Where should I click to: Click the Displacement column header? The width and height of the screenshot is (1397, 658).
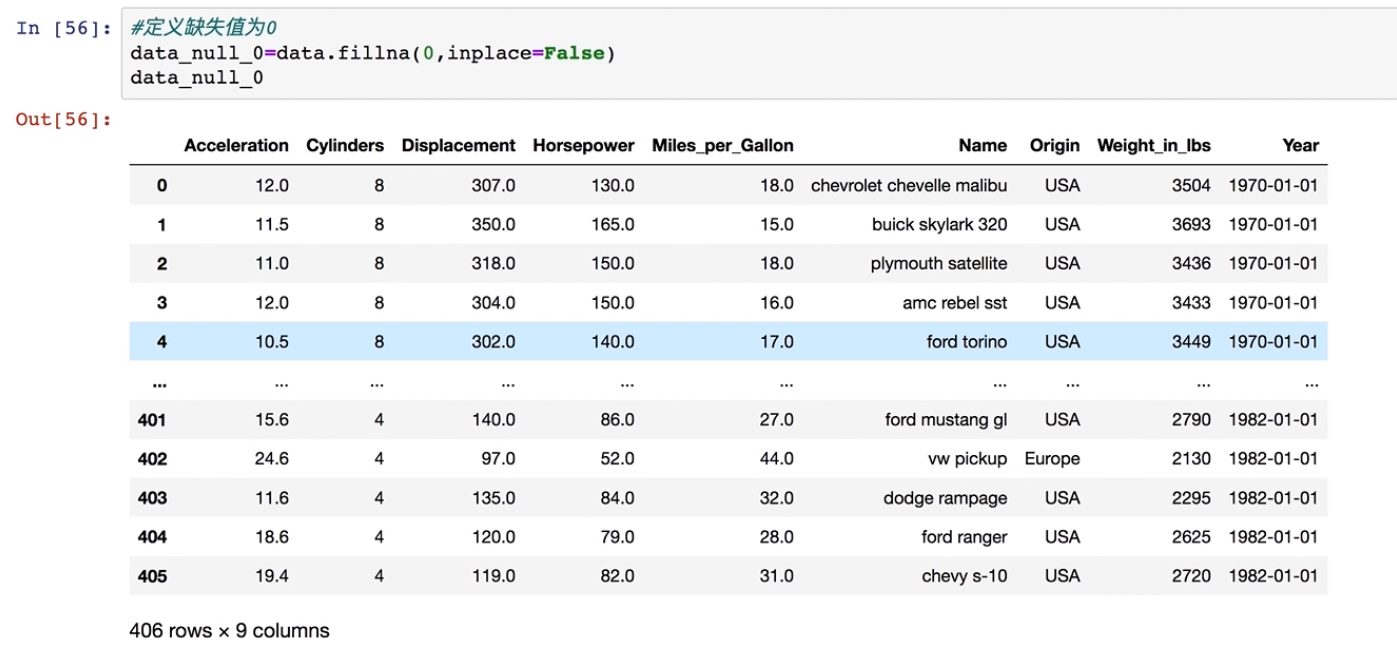pos(458,145)
